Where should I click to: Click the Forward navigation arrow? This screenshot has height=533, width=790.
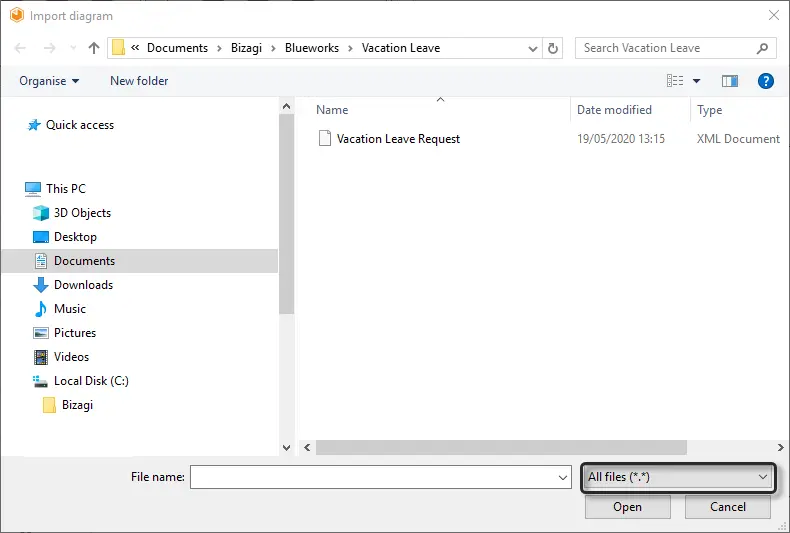click(x=49, y=48)
